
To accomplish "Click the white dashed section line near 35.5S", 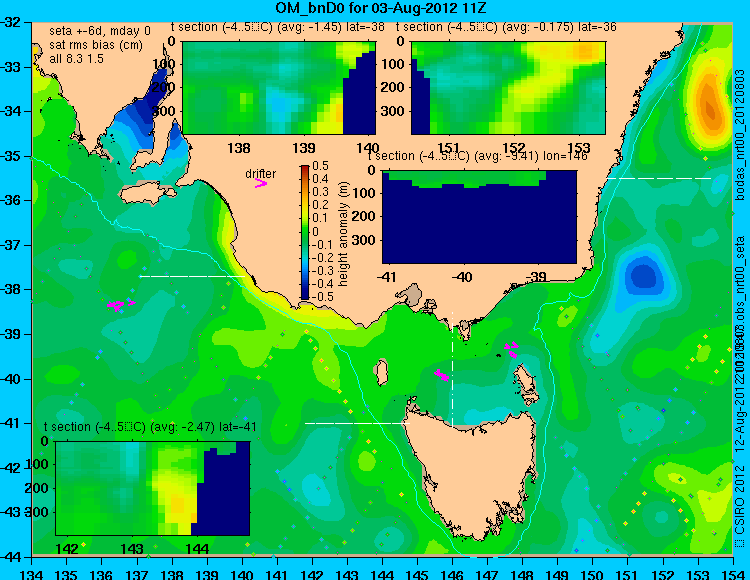I will click(659, 178).
